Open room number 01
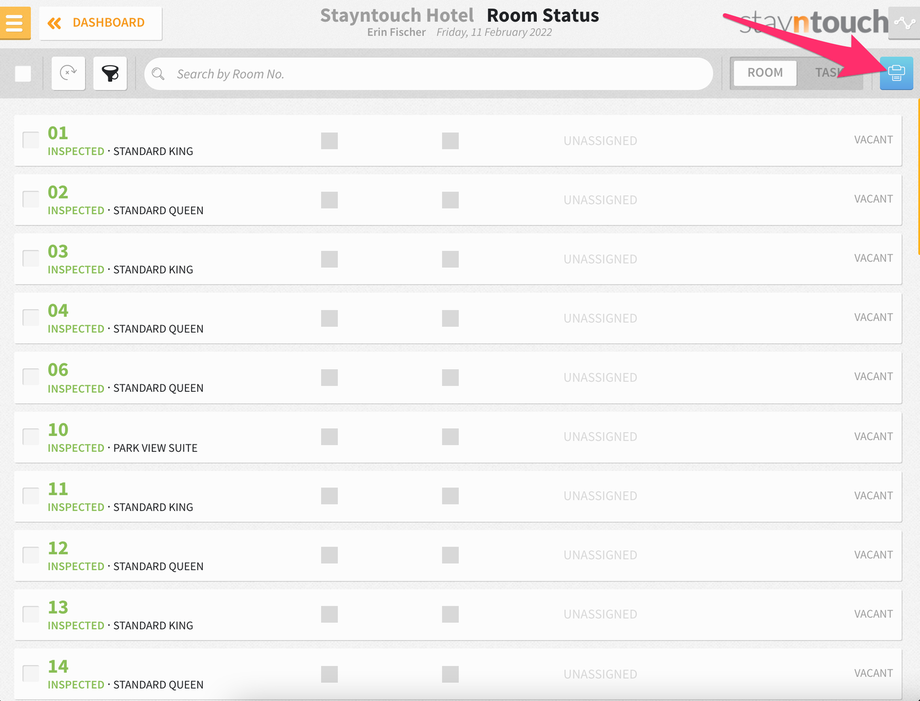Image resolution: width=920 pixels, height=701 pixels. (x=58, y=133)
